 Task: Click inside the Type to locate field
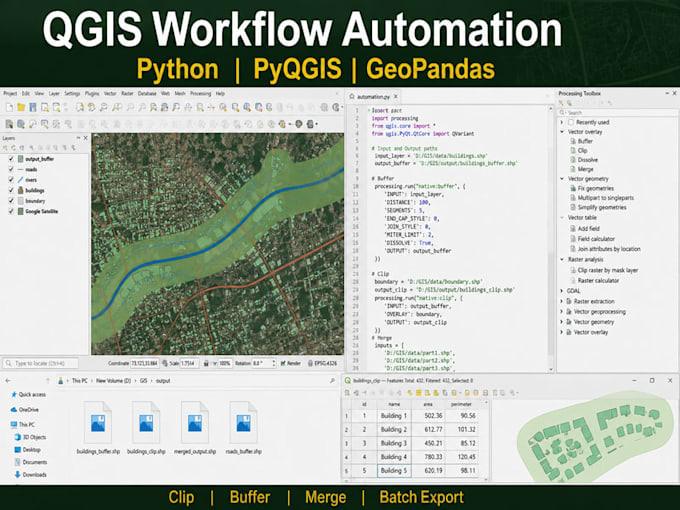41,363
